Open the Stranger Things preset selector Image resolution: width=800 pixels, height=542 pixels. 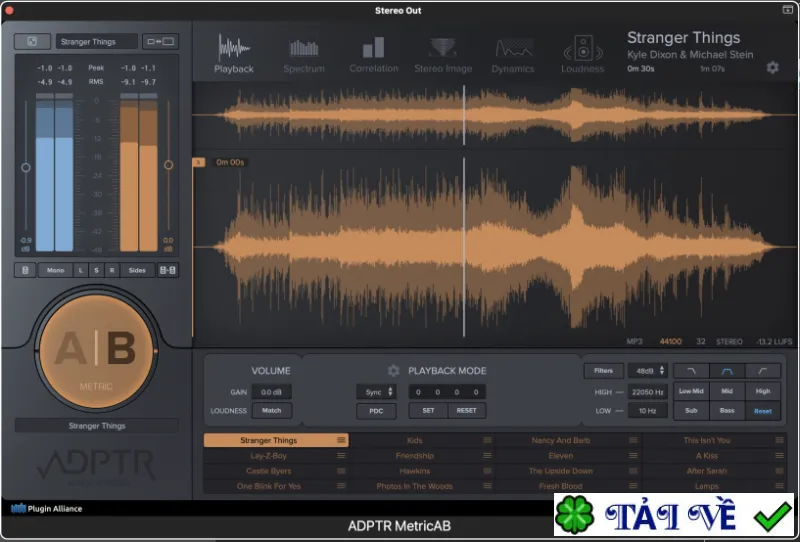tap(96, 42)
